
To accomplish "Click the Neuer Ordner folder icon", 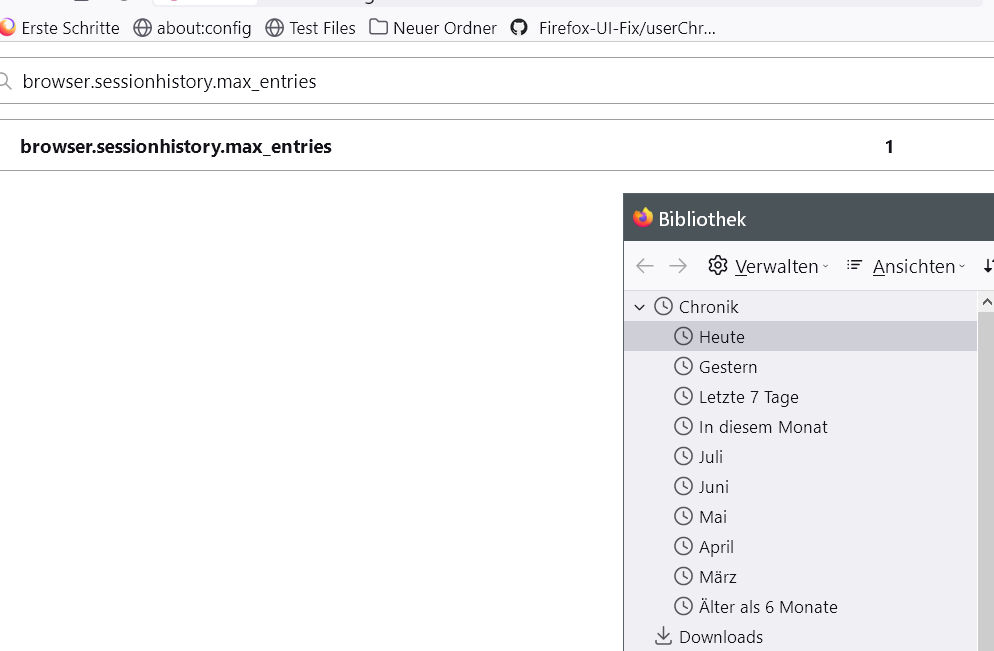I will click(x=379, y=28).
